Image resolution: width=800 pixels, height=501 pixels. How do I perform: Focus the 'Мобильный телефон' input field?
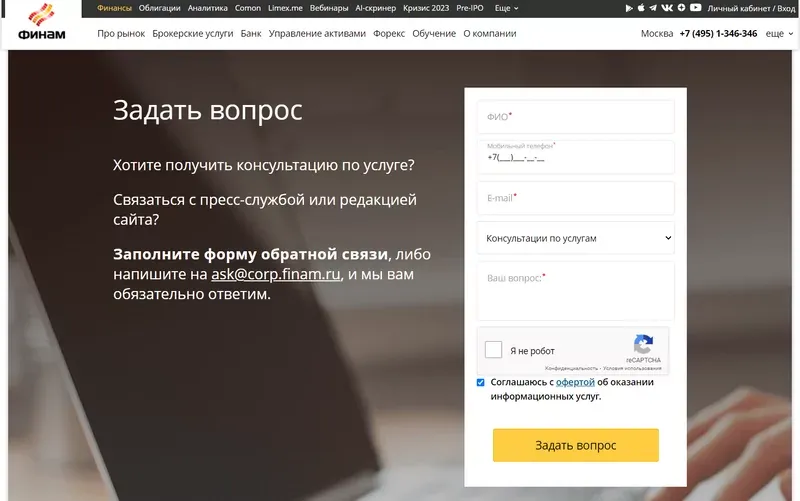[x=576, y=157]
